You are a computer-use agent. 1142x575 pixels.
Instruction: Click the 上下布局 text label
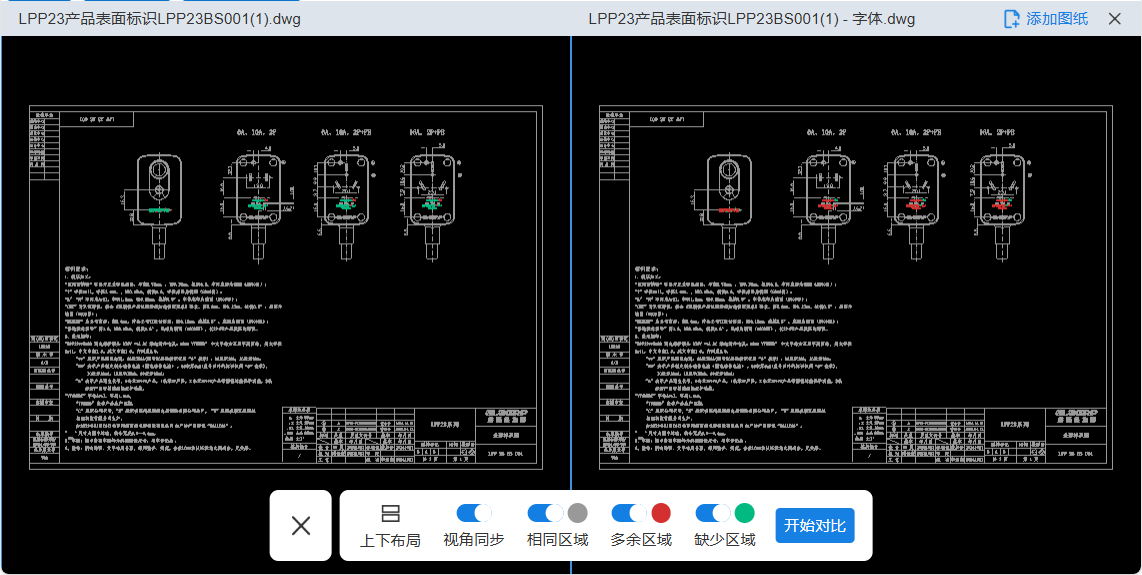(390, 540)
